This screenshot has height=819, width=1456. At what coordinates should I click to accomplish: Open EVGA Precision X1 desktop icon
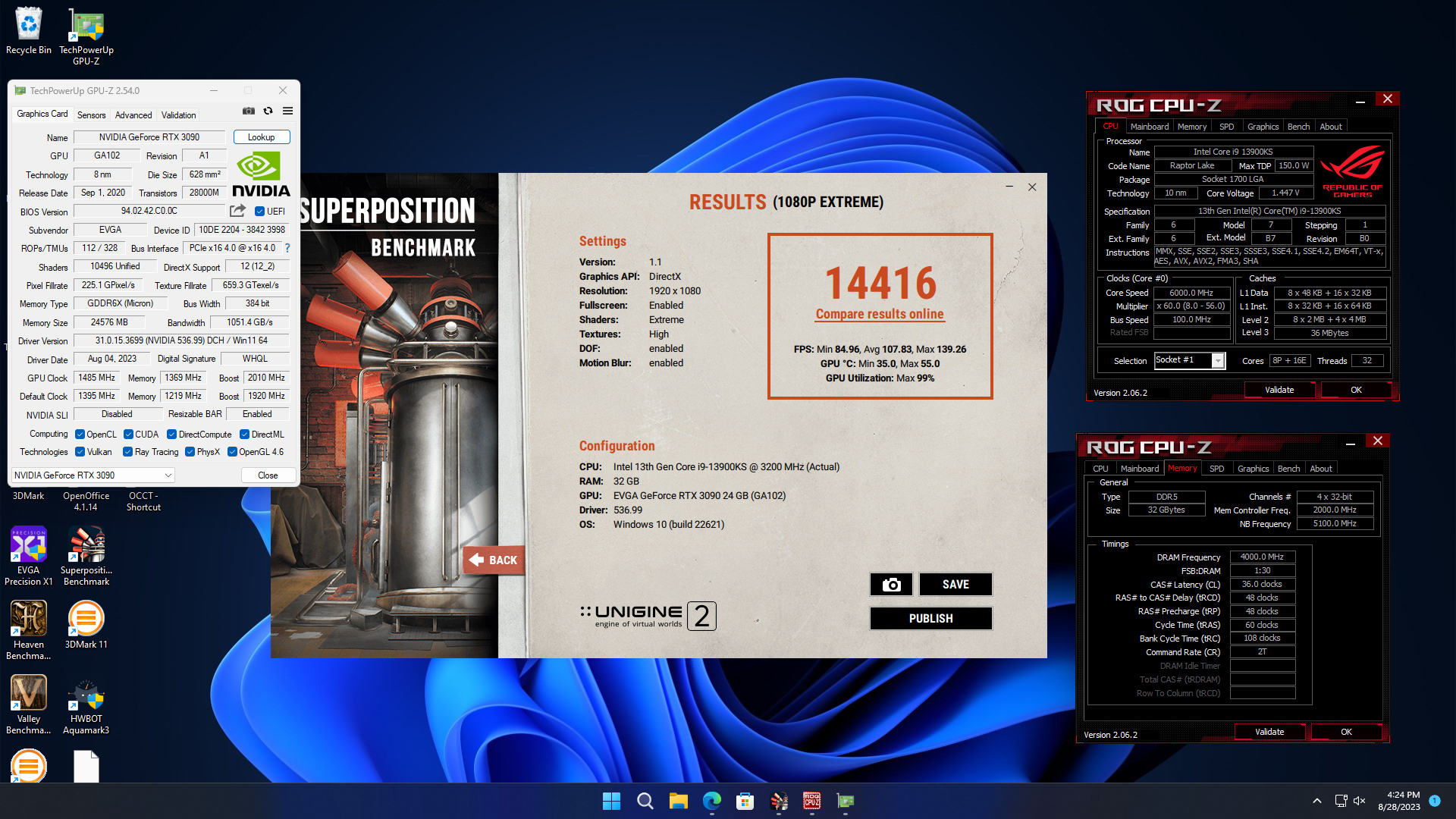(29, 556)
